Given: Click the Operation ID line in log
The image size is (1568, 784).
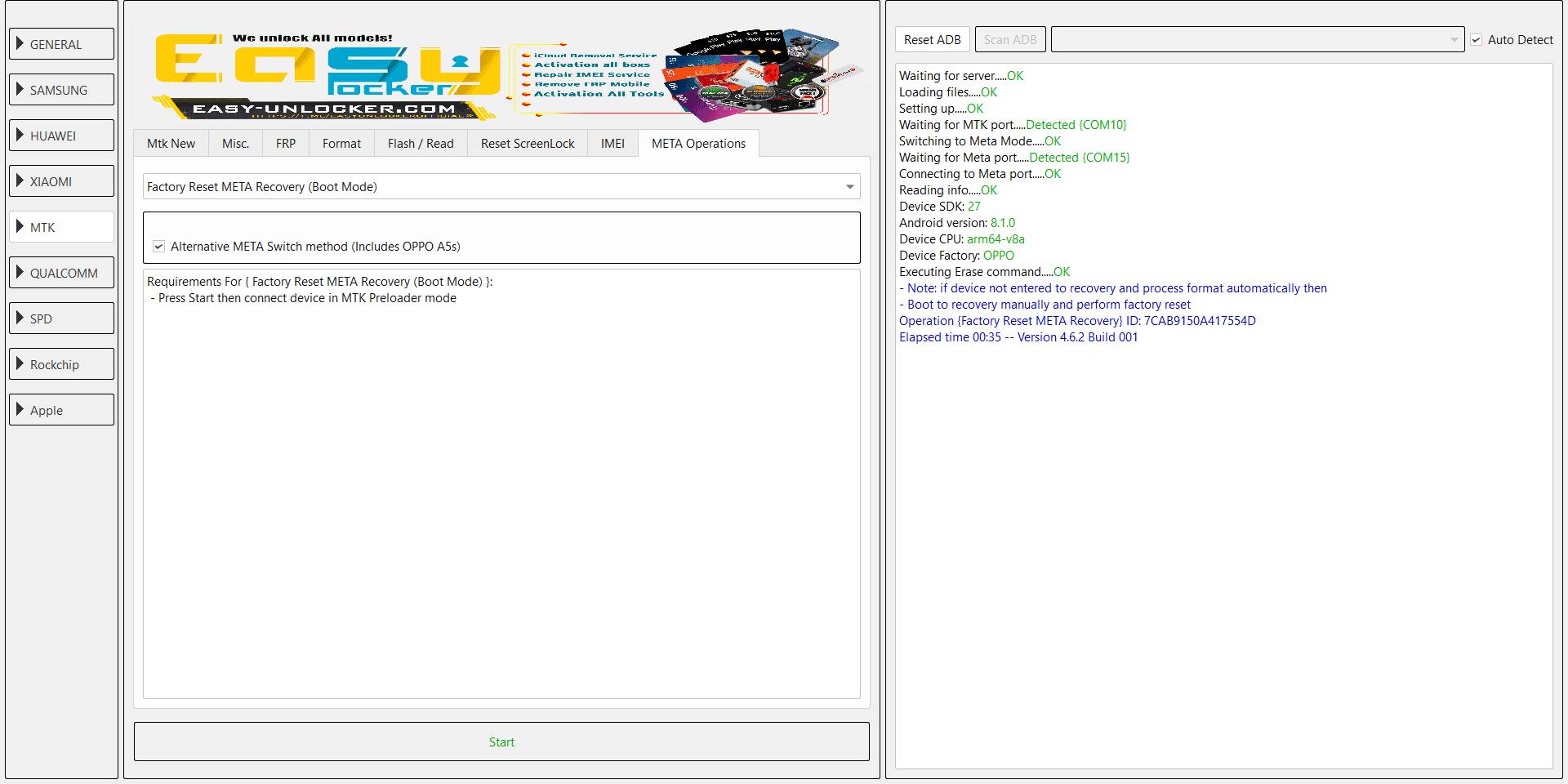Looking at the screenshot, I should [1077, 321].
